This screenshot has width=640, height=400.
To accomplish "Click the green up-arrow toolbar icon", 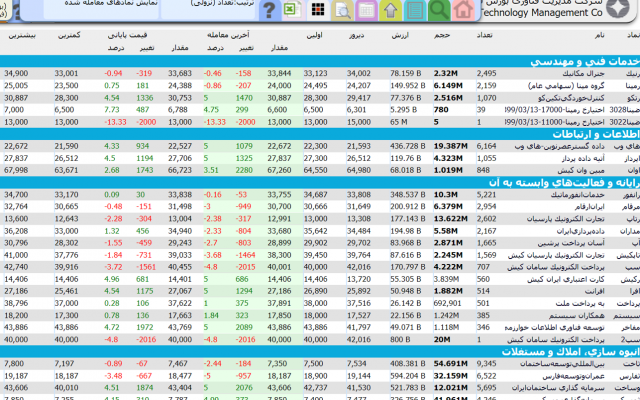I will click(x=390, y=10).
